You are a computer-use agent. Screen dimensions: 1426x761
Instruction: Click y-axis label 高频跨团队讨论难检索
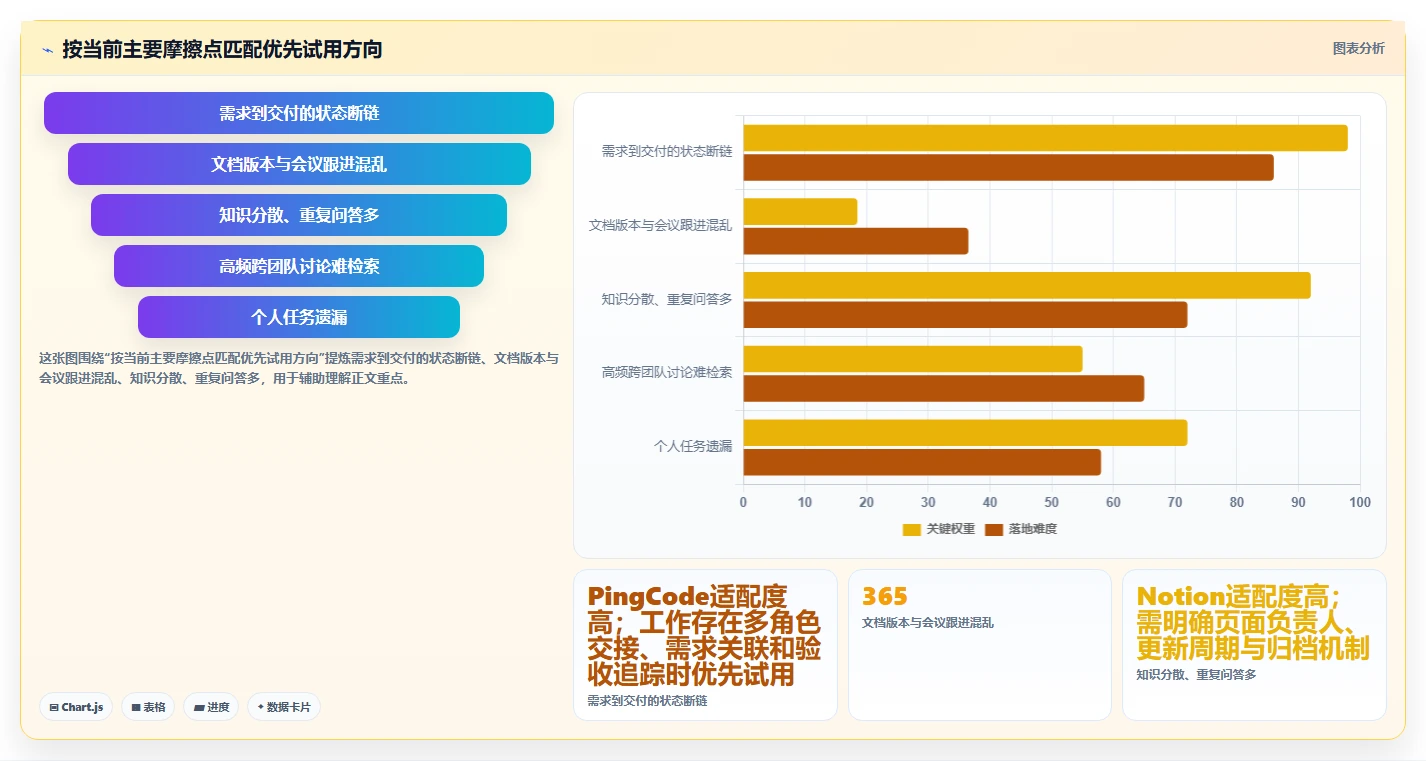pyautogui.click(x=667, y=373)
